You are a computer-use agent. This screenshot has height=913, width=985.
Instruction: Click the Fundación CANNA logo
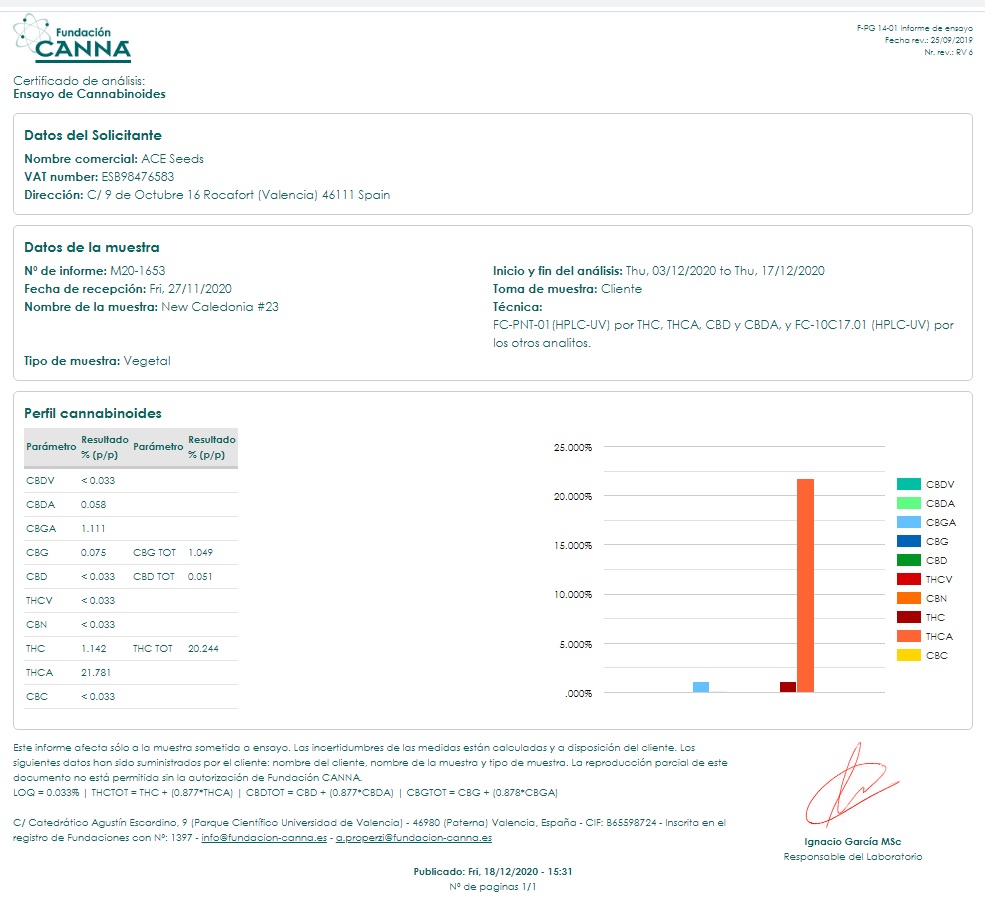(72, 39)
